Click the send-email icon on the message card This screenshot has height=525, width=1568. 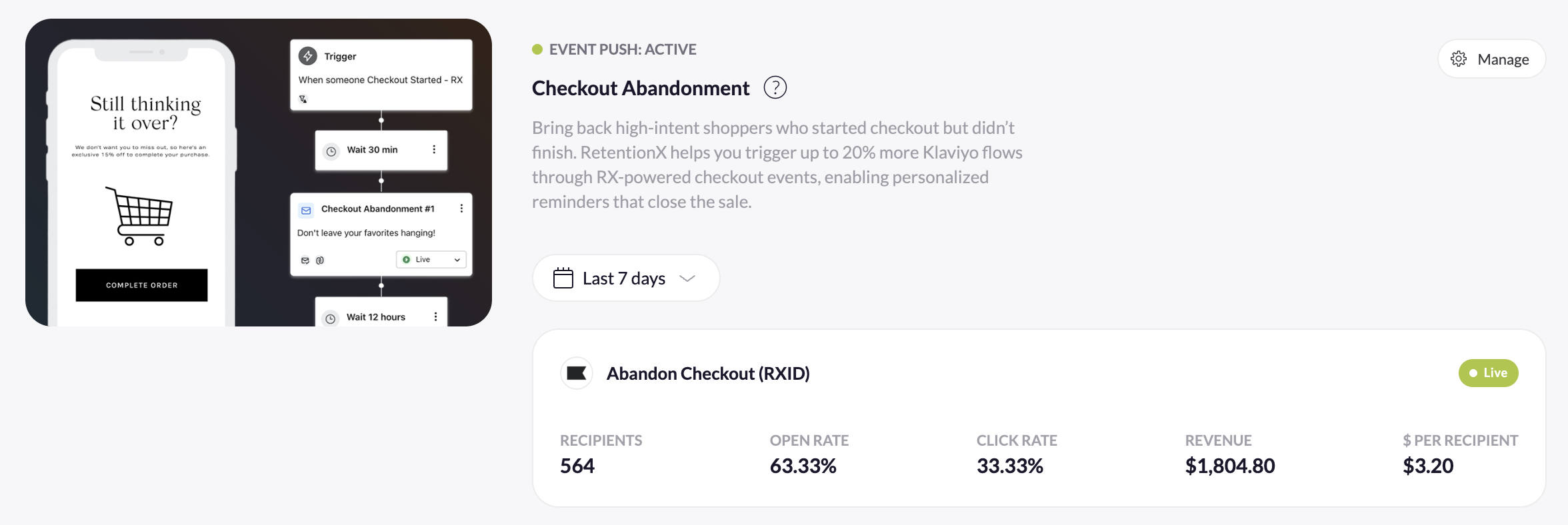[305, 260]
